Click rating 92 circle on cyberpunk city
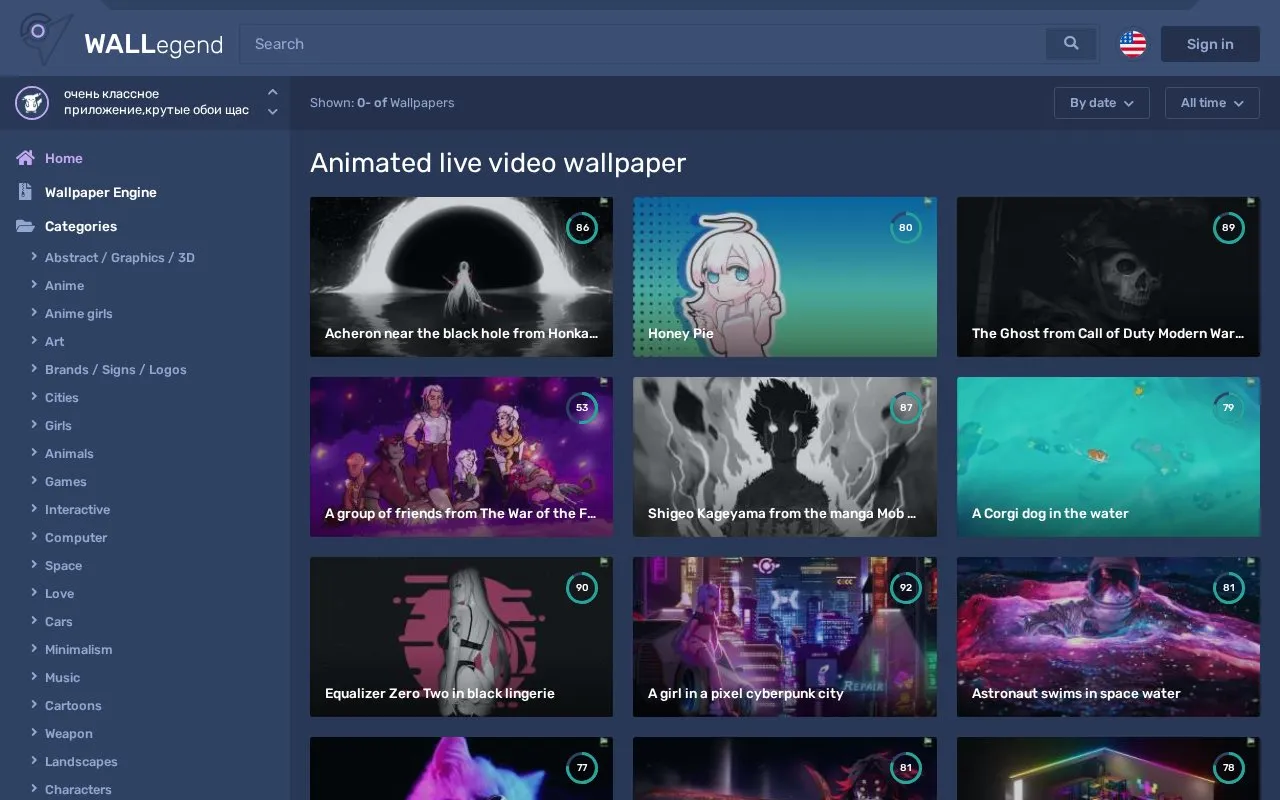Image resolution: width=1280 pixels, height=800 pixels. 905,587
